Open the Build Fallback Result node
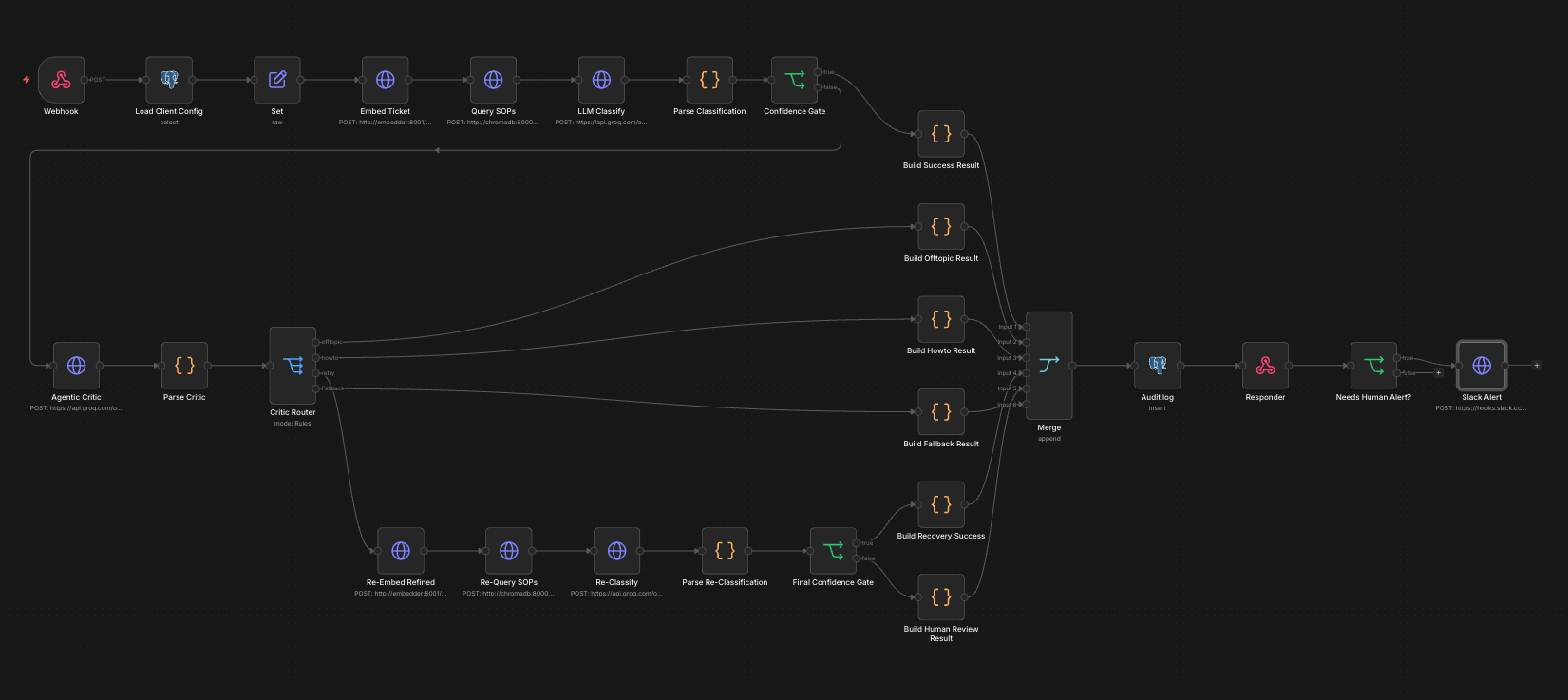The width and height of the screenshot is (1568, 700). coord(941,412)
